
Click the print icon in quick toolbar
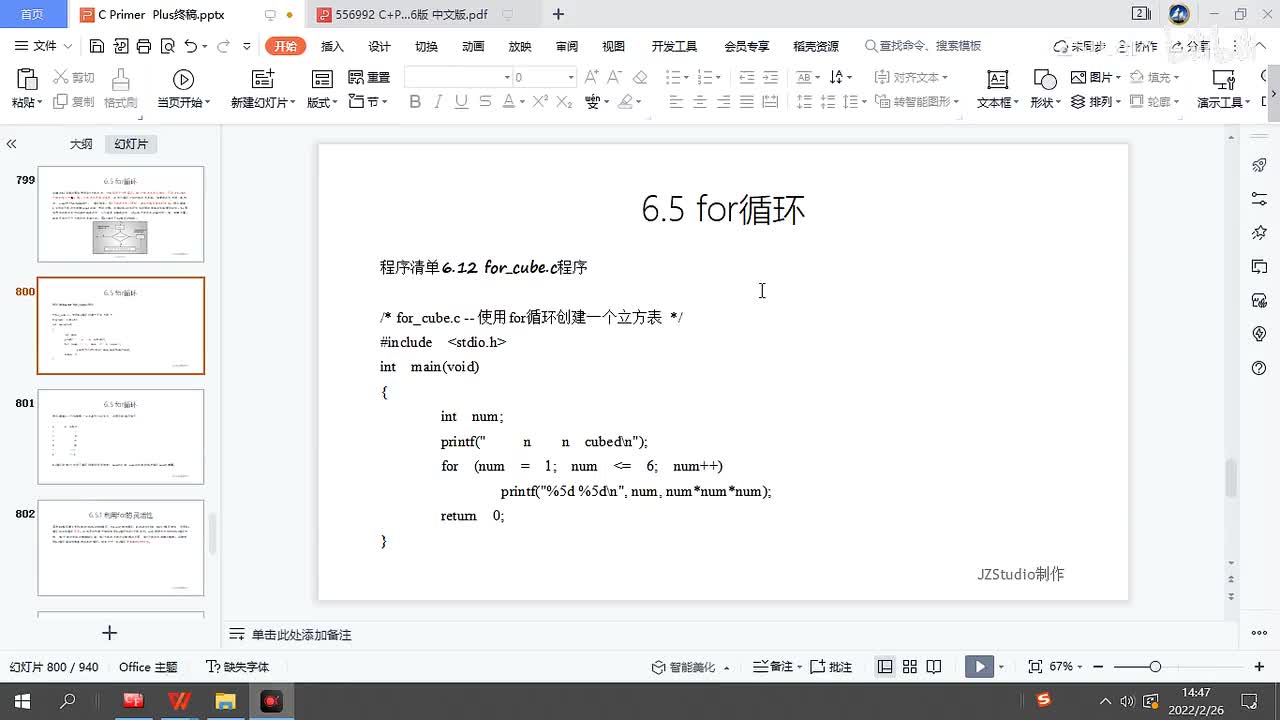pyautogui.click(x=143, y=46)
